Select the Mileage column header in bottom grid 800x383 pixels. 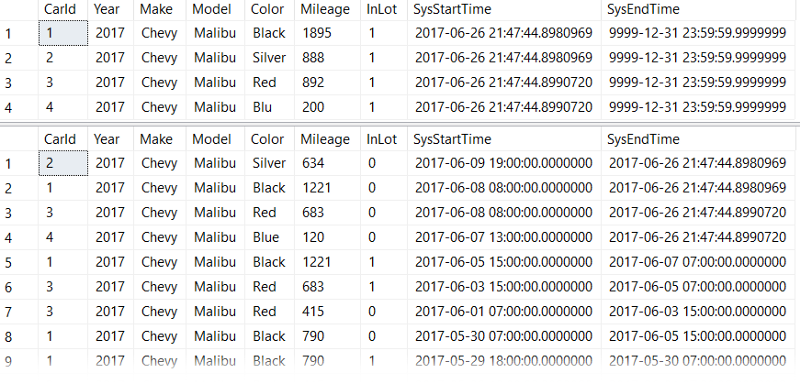coord(327,139)
